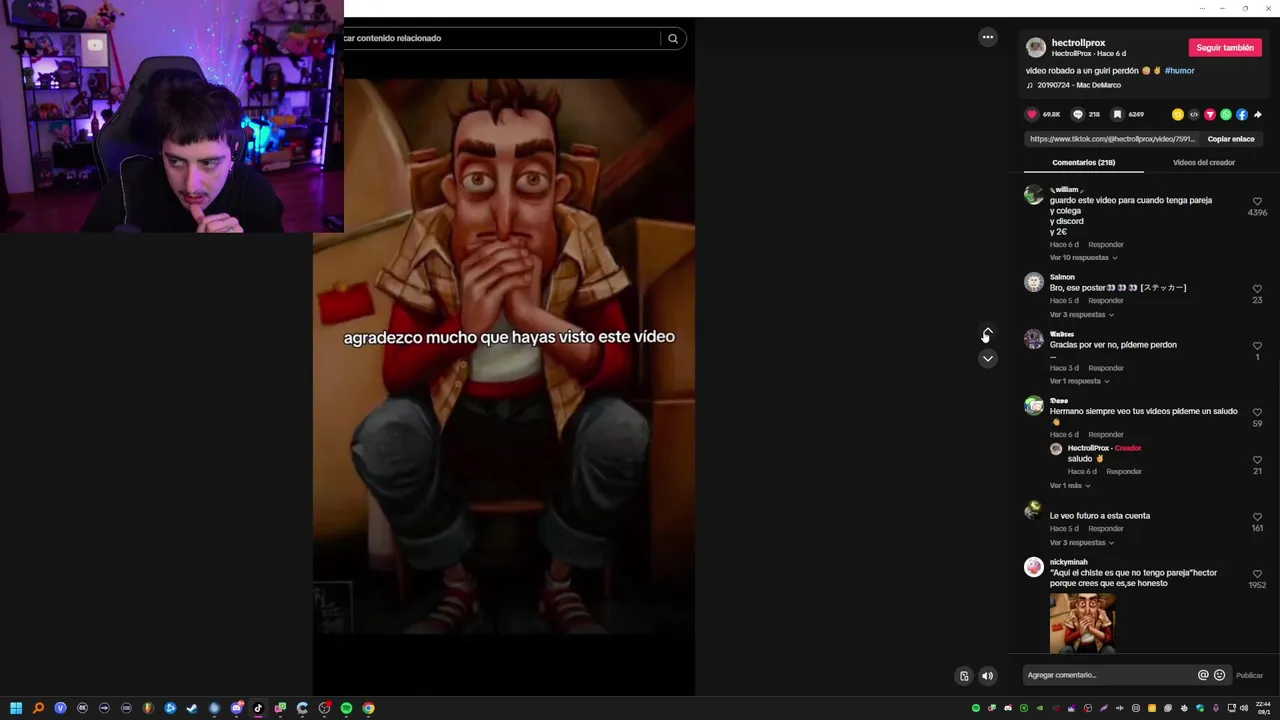Image resolution: width=1280 pixels, height=720 pixels.
Task: Save video with the bookmark icon
Action: 1117,115
